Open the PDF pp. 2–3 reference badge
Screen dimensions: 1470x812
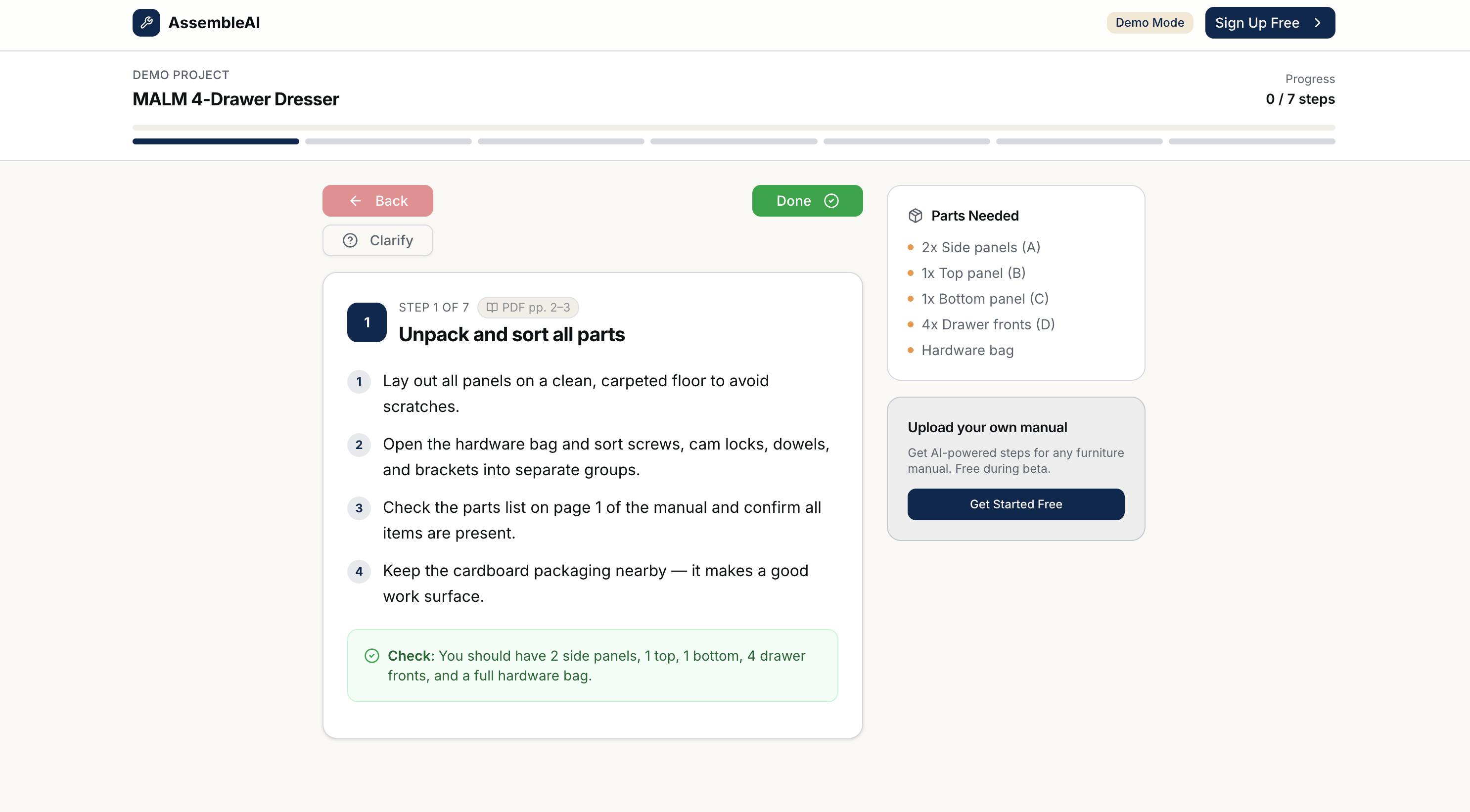point(528,307)
